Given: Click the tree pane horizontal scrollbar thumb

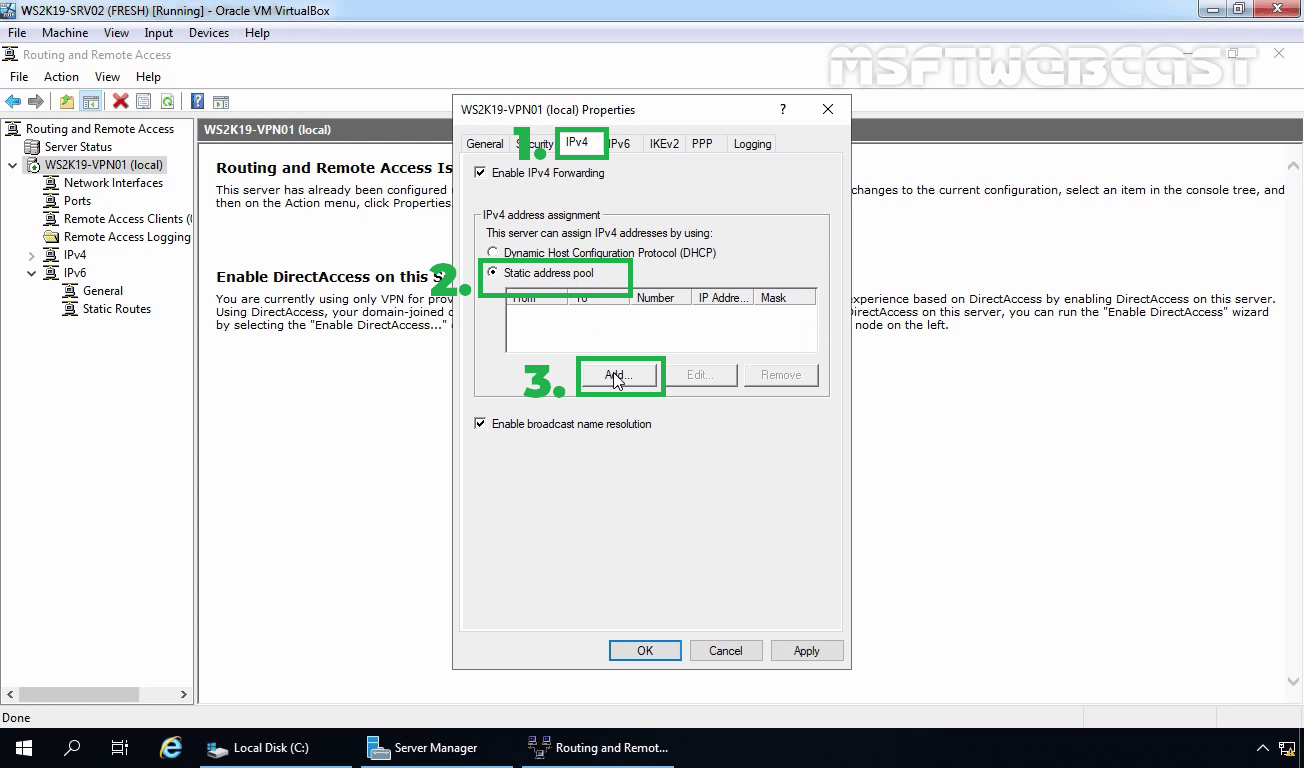Looking at the screenshot, I should coord(78,694).
